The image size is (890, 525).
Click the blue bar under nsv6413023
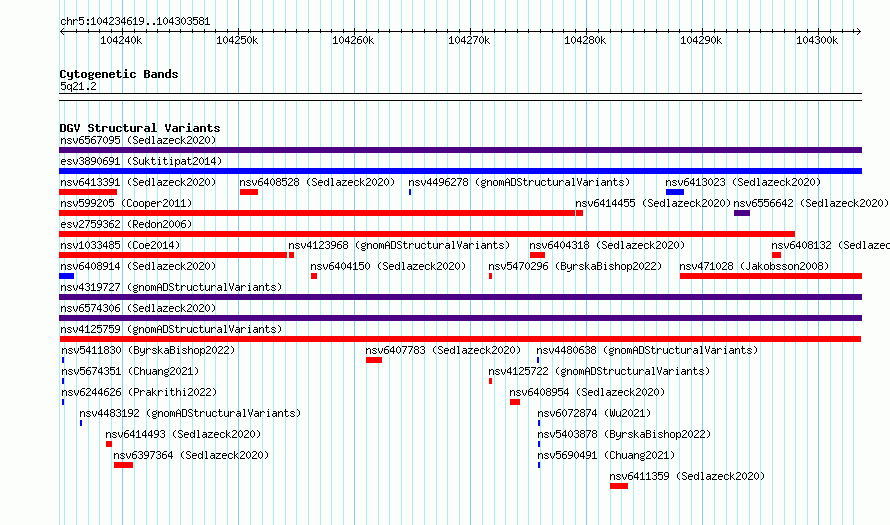pos(675,192)
